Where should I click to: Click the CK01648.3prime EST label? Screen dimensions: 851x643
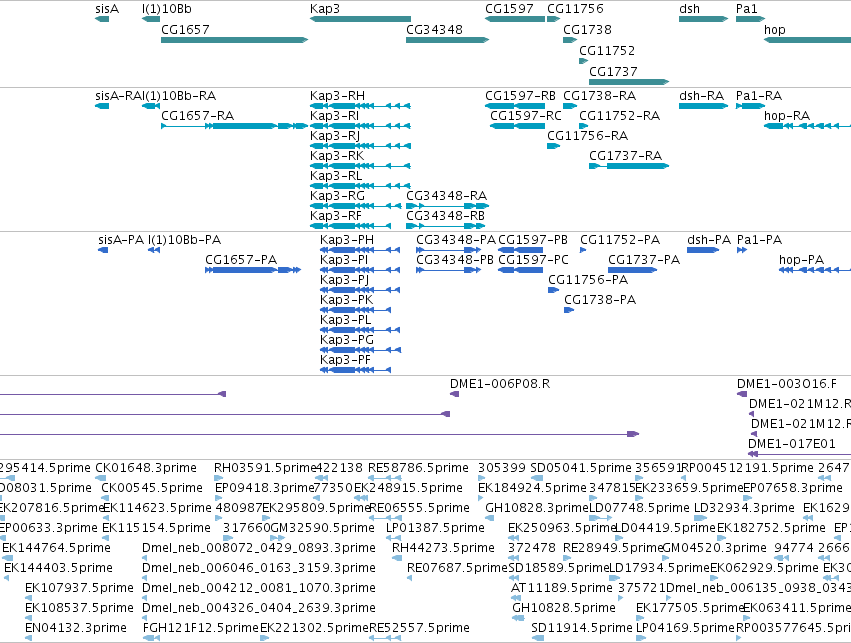pos(146,468)
